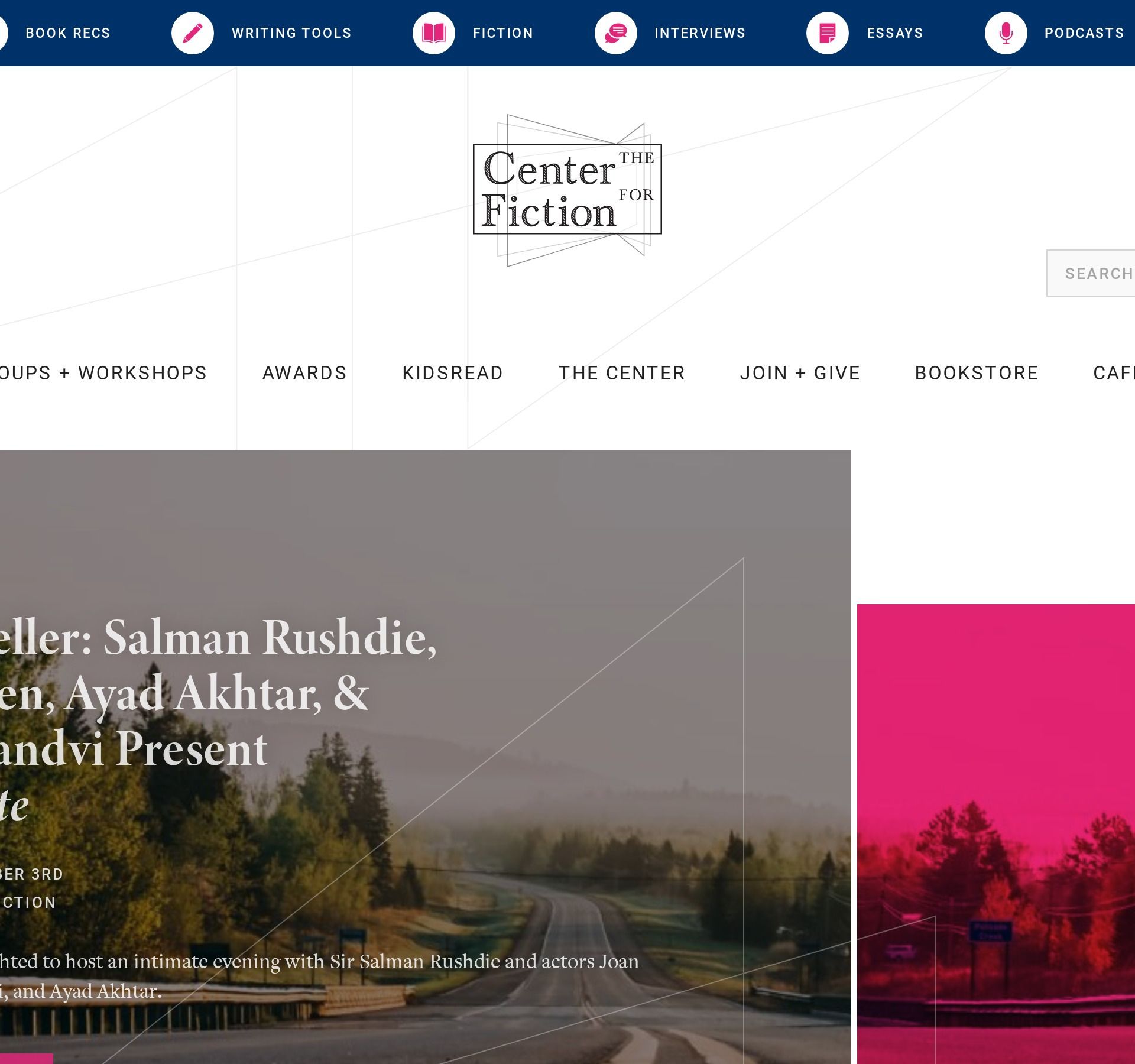The width and height of the screenshot is (1135, 1064).
Task: Go to the Fiction section label
Action: pos(503,33)
